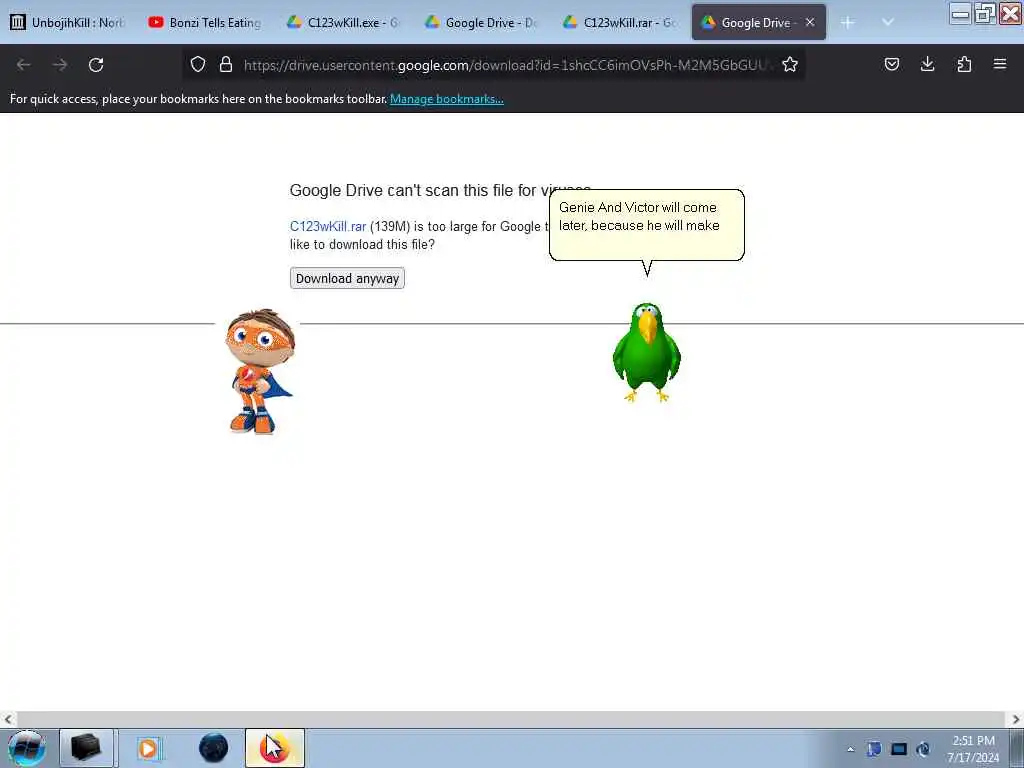Open the Windows Start orb
The height and width of the screenshot is (768, 1024).
[26, 748]
